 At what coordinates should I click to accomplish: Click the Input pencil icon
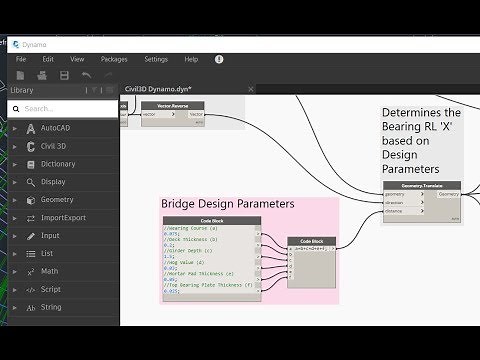[31, 236]
